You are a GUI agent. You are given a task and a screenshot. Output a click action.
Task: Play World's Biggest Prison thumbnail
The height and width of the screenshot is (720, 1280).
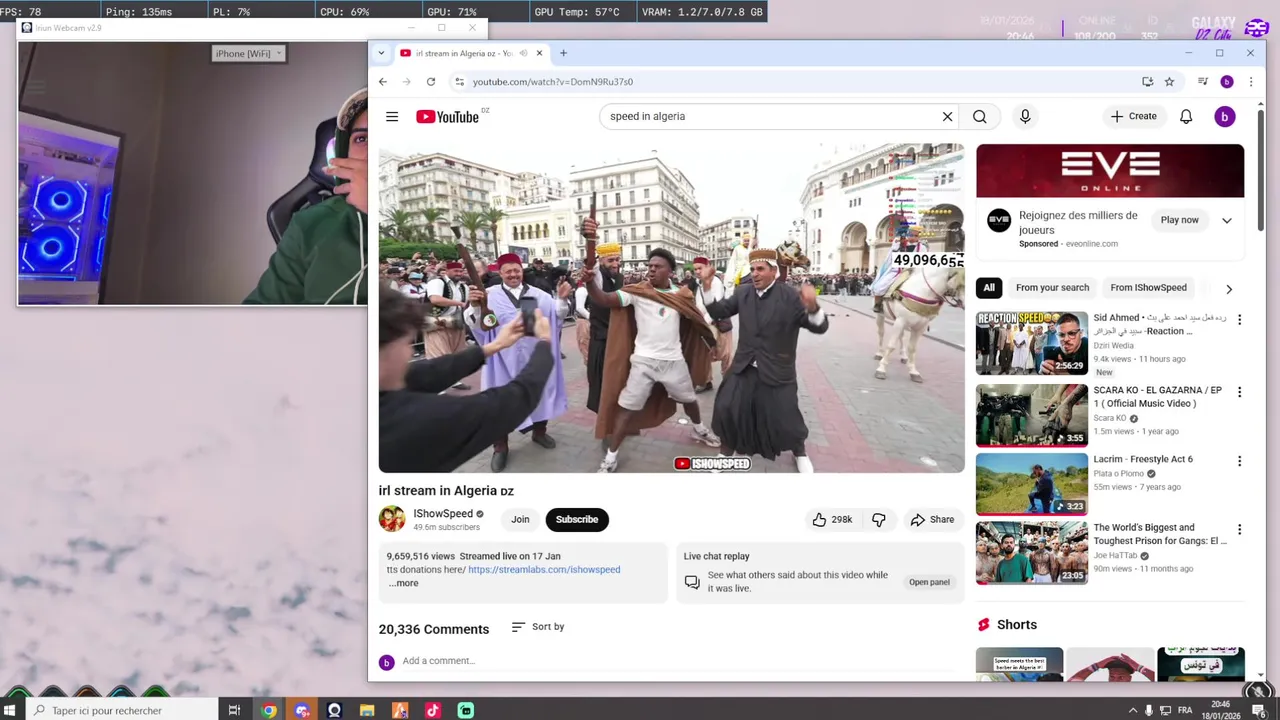(x=1032, y=552)
